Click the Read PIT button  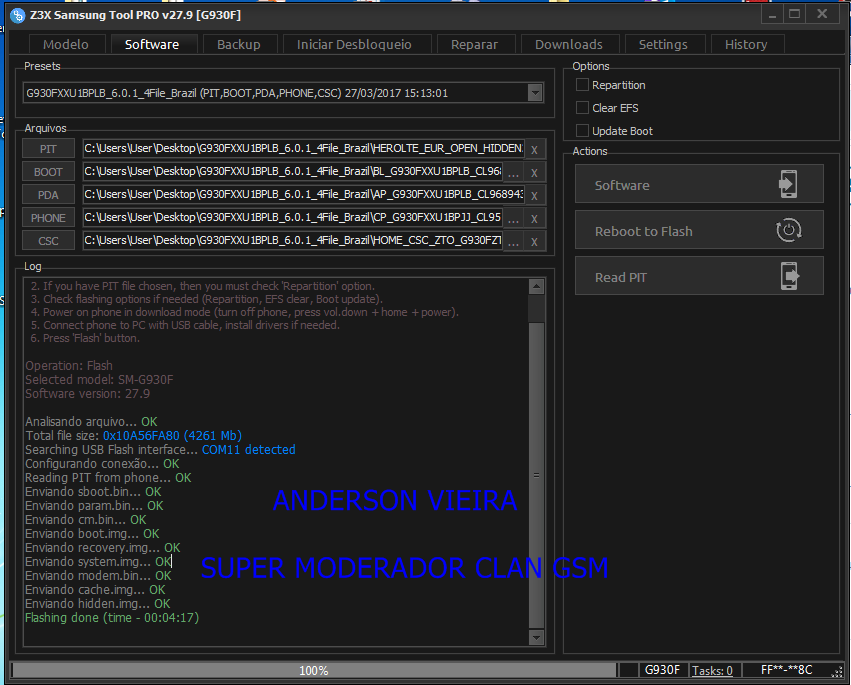point(699,276)
